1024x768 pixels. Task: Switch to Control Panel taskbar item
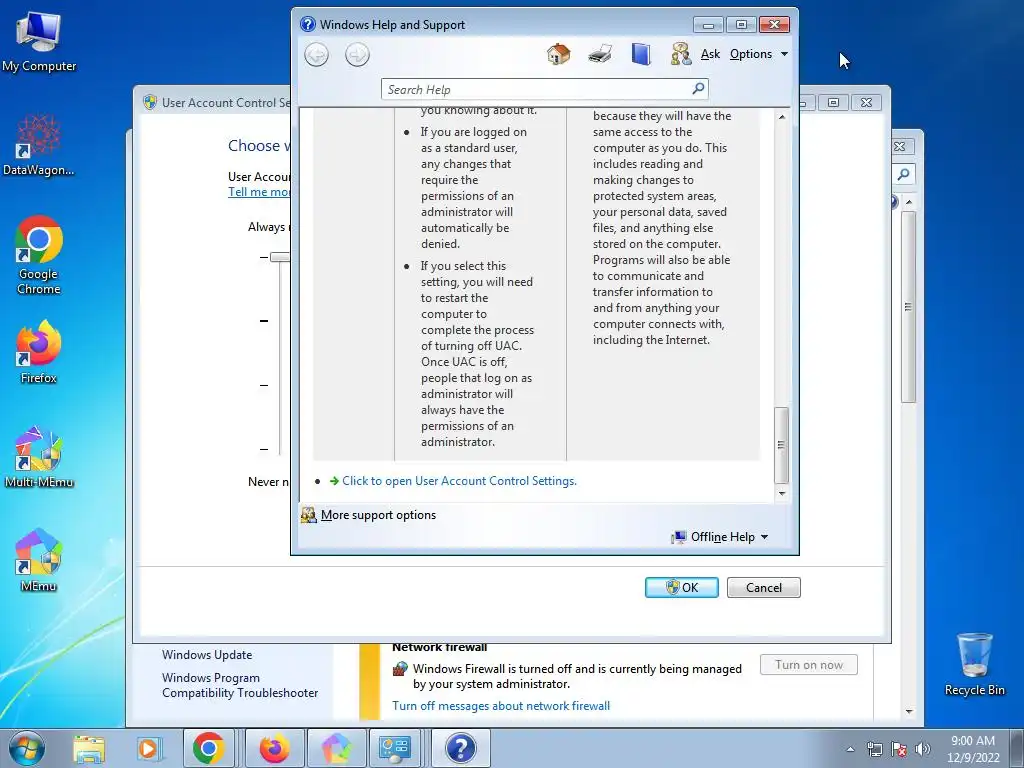point(396,748)
